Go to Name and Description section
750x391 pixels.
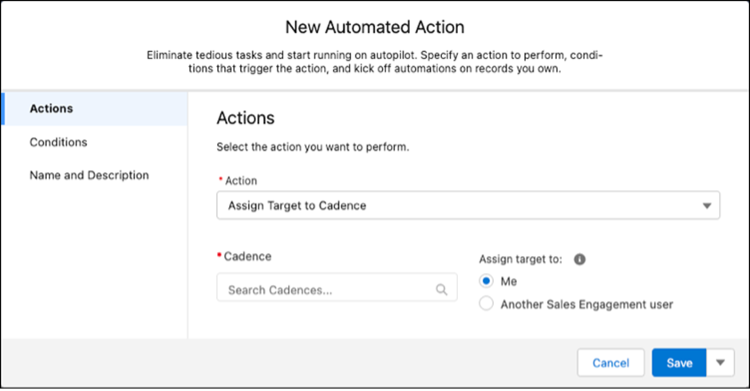(x=89, y=175)
